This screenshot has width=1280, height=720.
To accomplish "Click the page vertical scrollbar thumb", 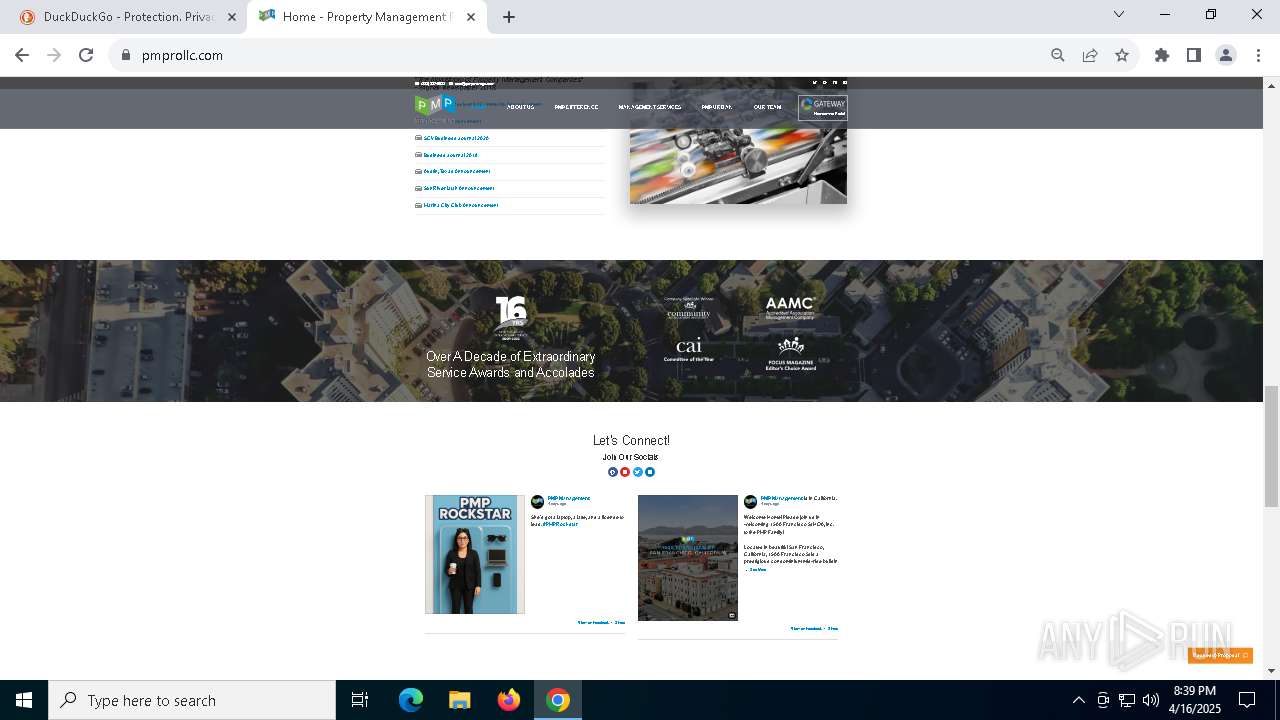I will click(x=1272, y=430).
